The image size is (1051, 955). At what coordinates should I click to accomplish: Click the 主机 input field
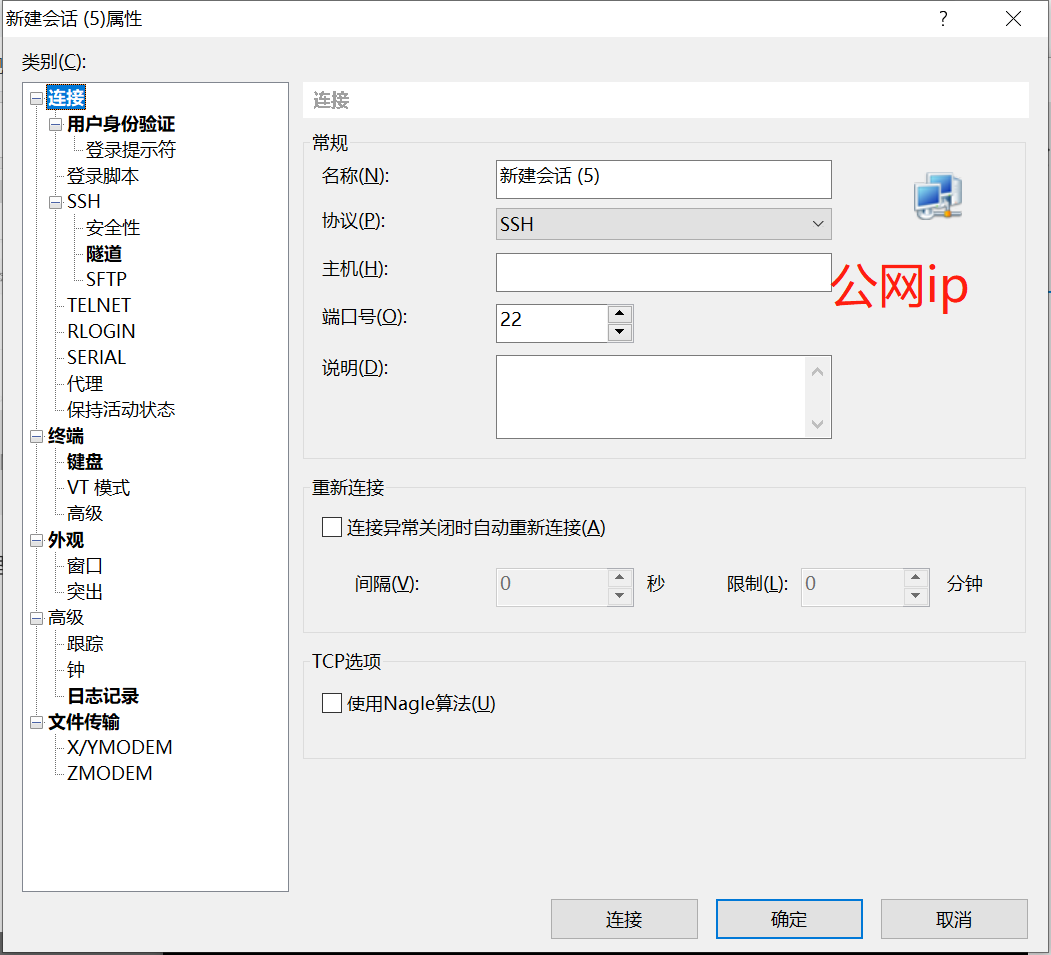[663, 272]
